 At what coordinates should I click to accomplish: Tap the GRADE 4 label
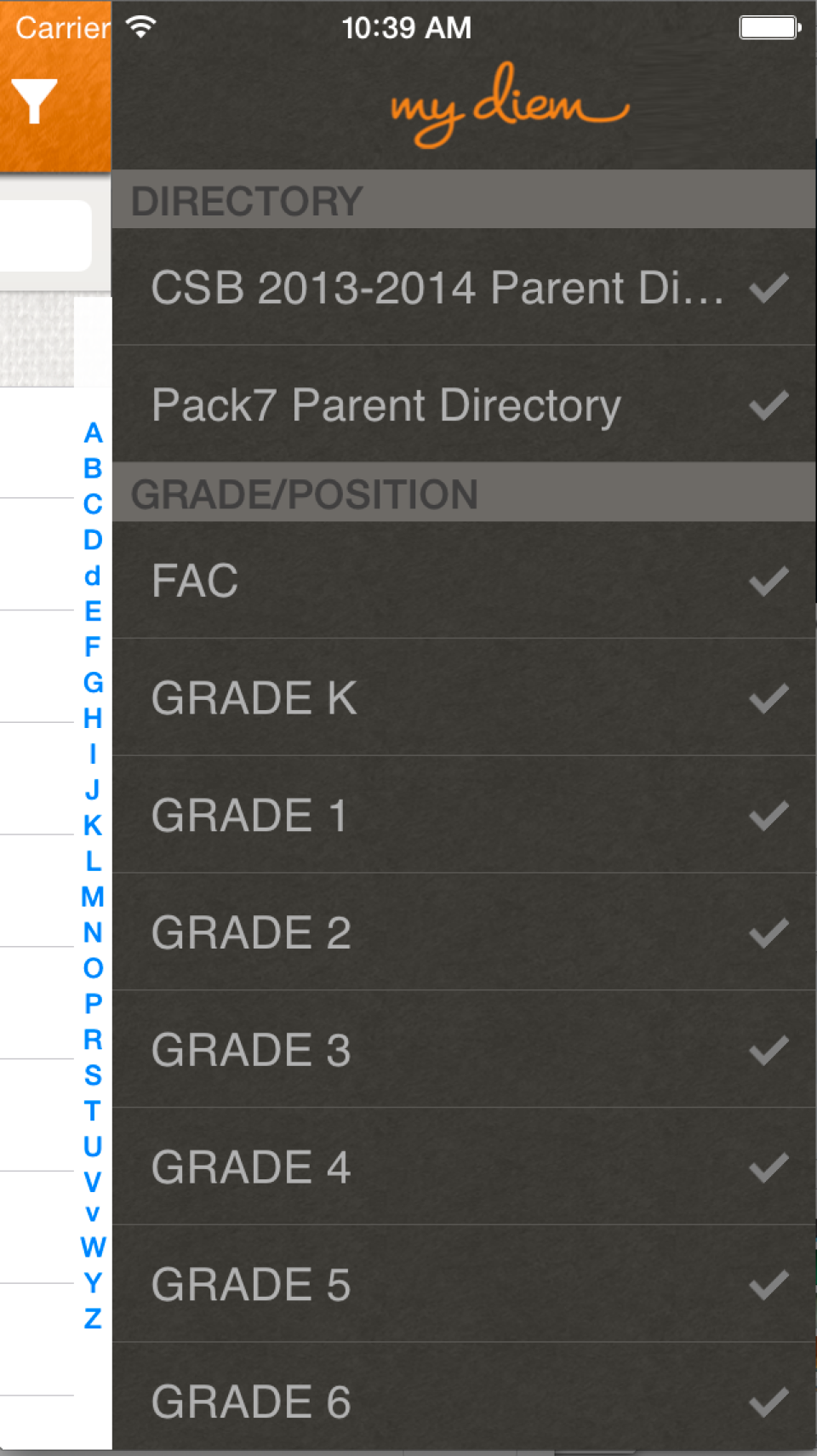tap(251, 1167)
